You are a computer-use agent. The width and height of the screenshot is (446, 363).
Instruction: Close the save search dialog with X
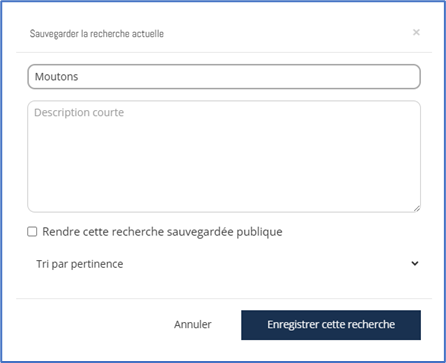coord(416,32)
